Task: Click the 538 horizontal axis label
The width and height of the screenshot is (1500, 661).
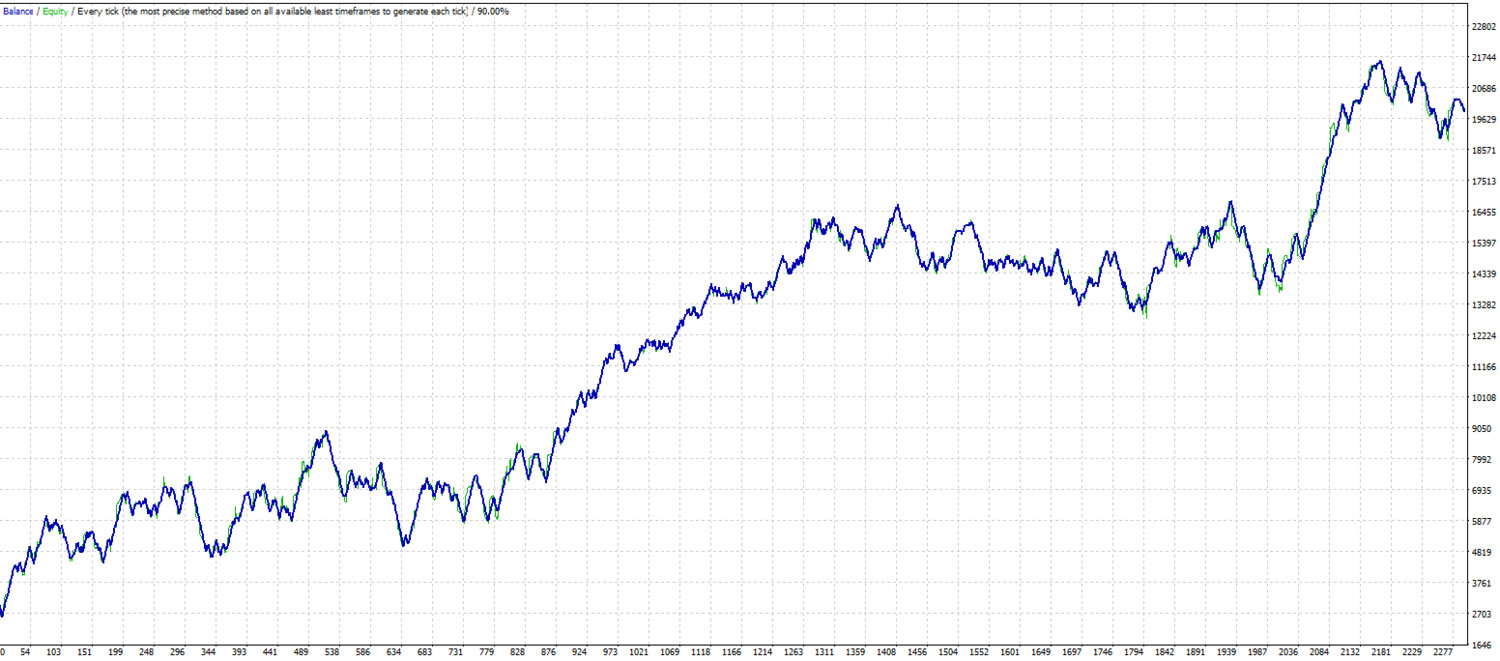Action: point(331,652)
